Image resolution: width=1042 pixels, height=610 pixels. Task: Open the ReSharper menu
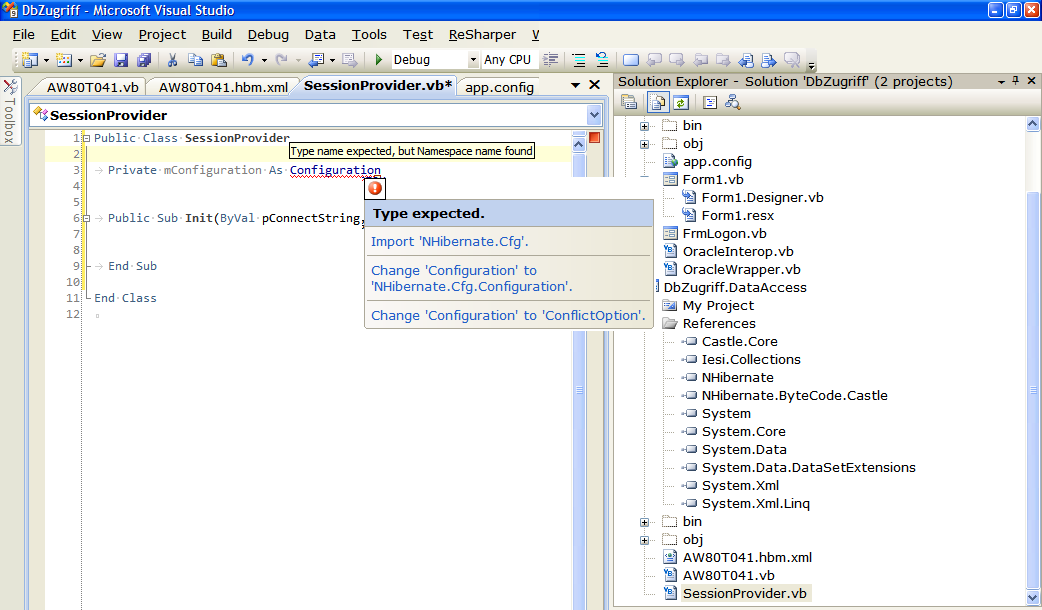click(x=482, y=35)
